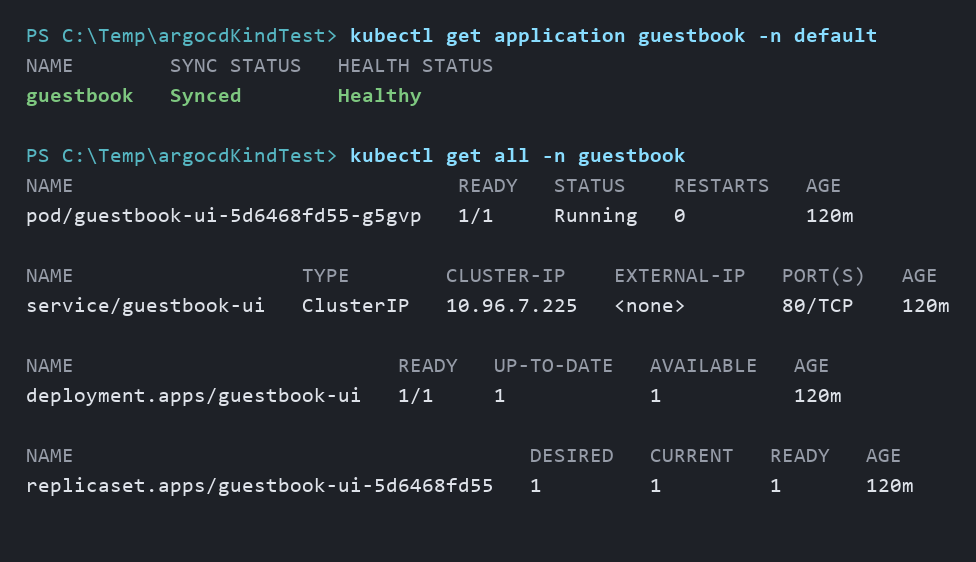The height and width of the screenshot is (562, 976).
Task: Click the 'CLUSTER-IP' column header
Action: [x=505, y=276]
